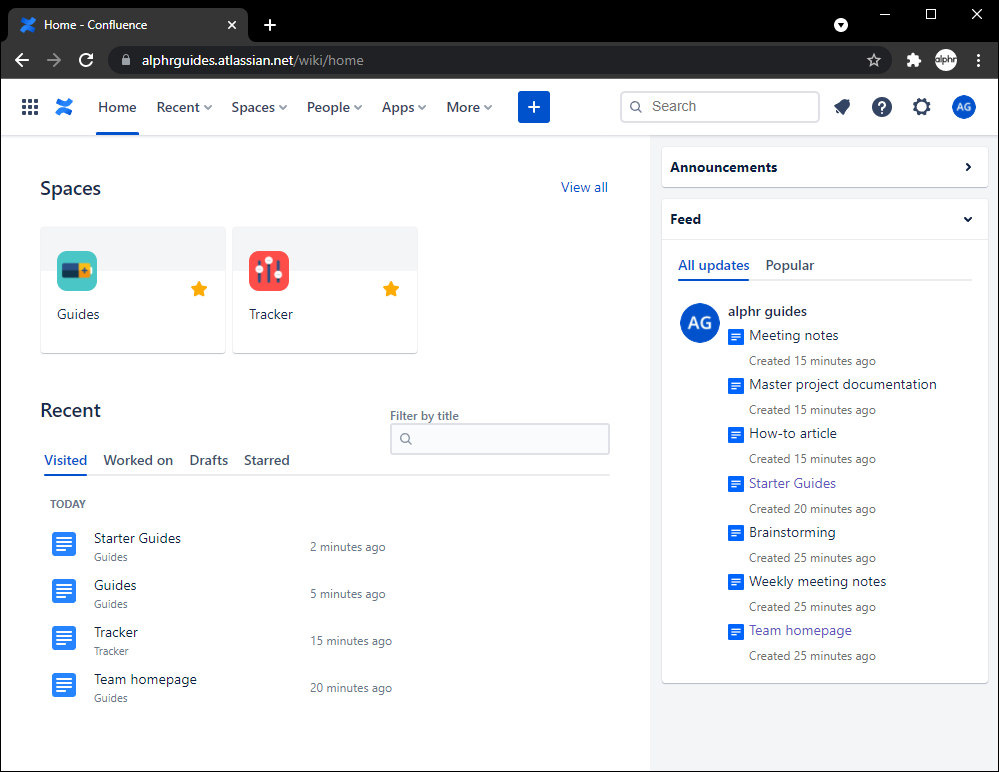Switch to the Worked on tab

138,460
